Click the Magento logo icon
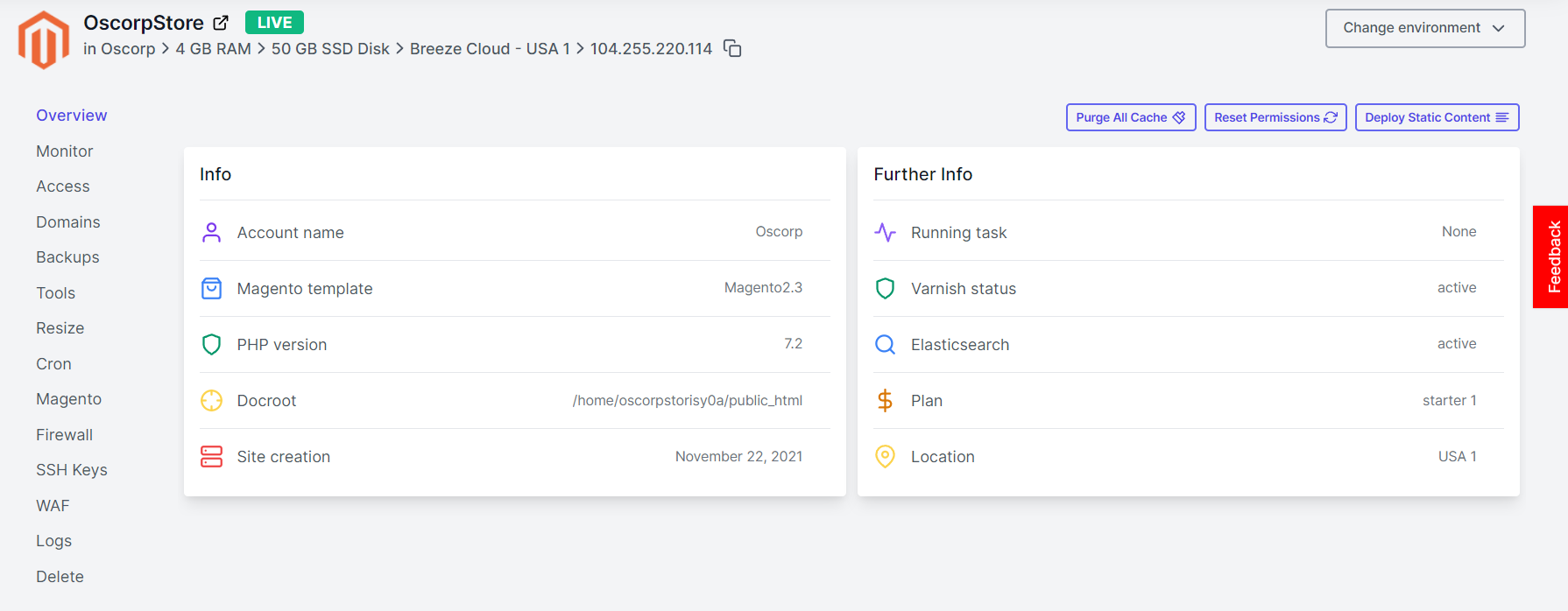Viewport: 1568px width, 611px height. pyautogui.click(x=43, y=40)
